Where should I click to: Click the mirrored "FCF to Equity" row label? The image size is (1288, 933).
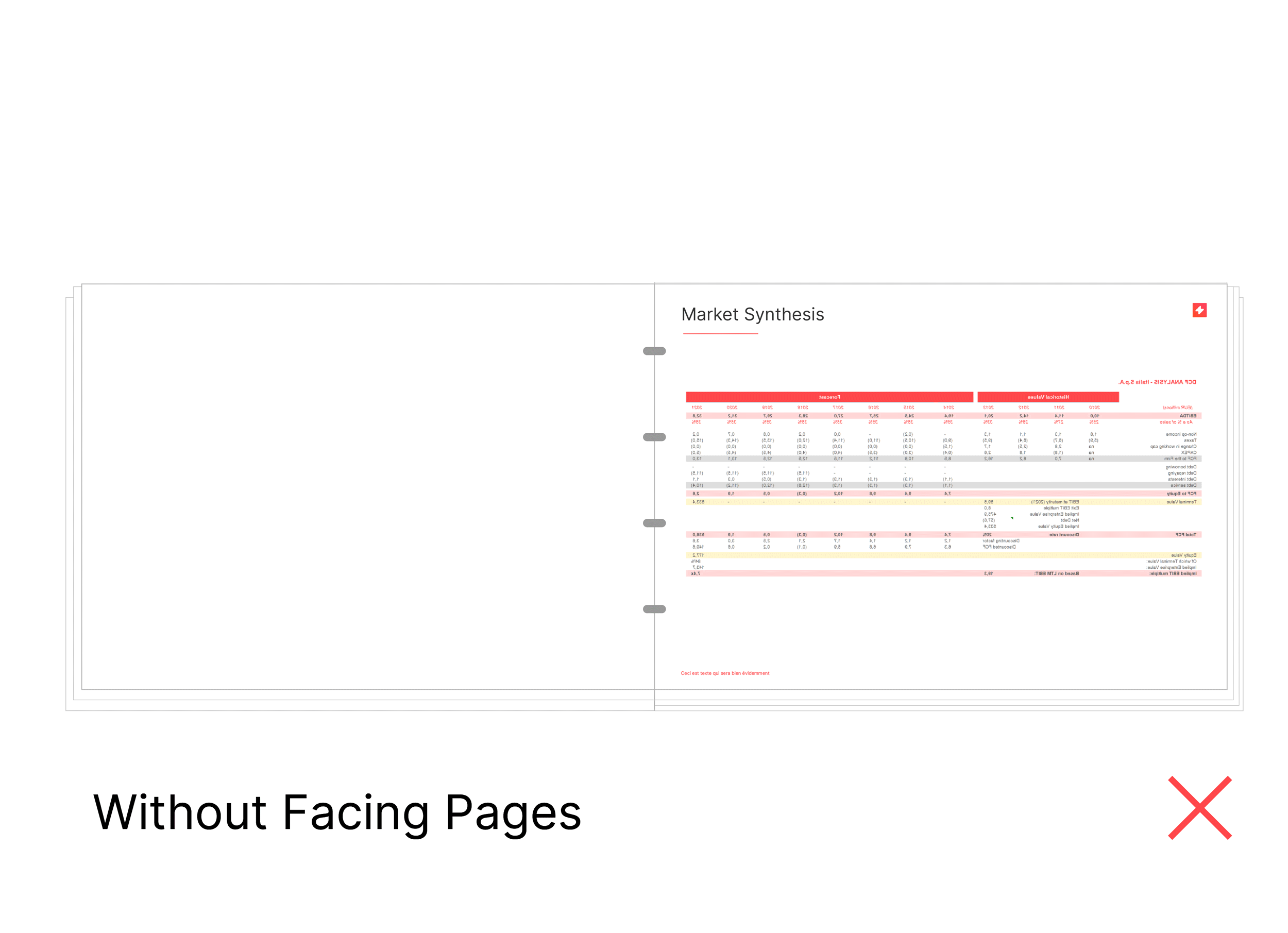point(1181,494)
